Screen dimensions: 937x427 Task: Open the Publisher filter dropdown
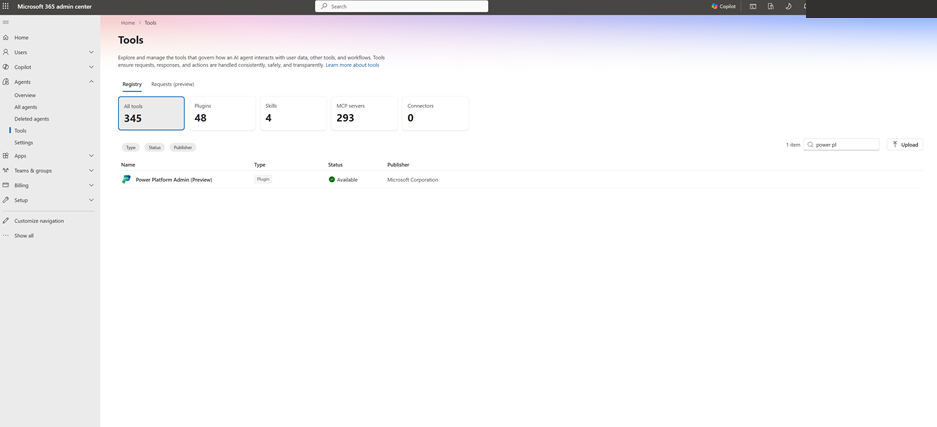183,148
